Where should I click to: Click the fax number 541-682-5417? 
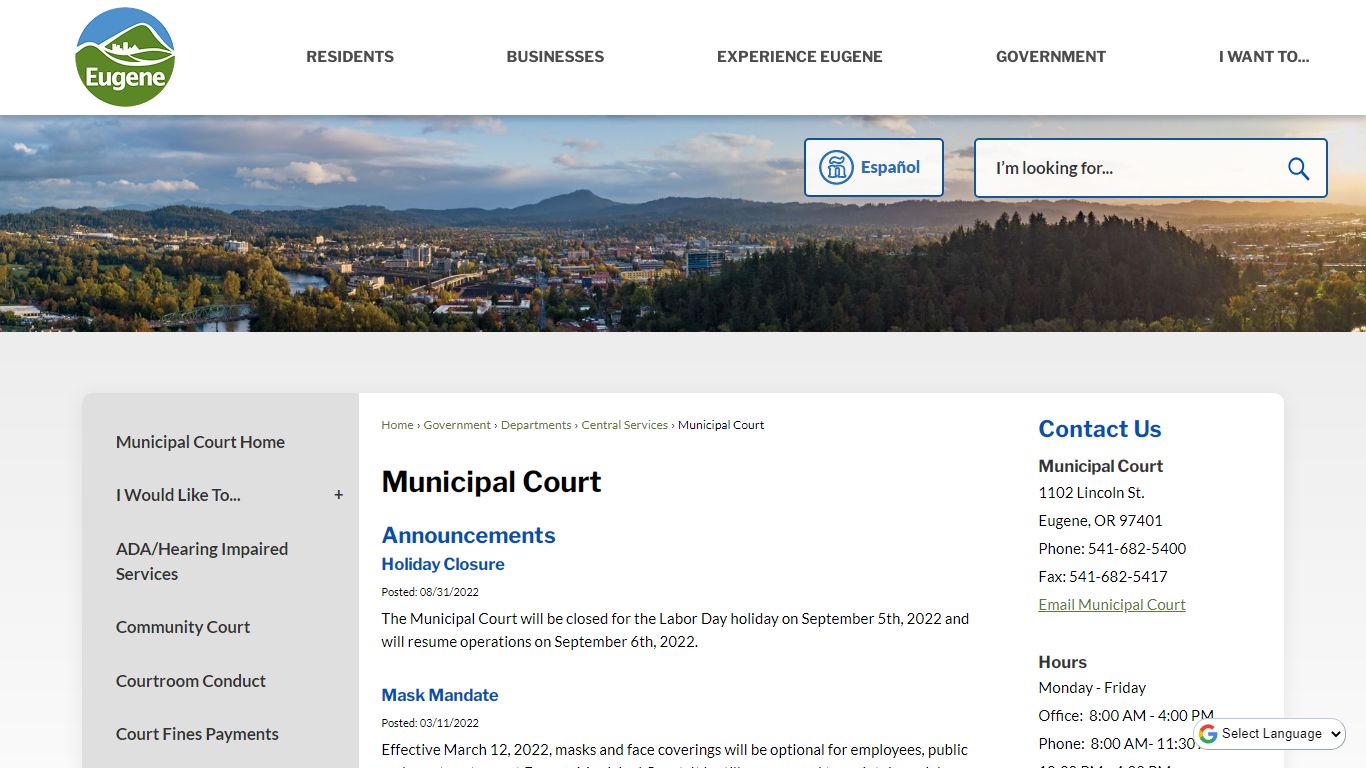1118,576
